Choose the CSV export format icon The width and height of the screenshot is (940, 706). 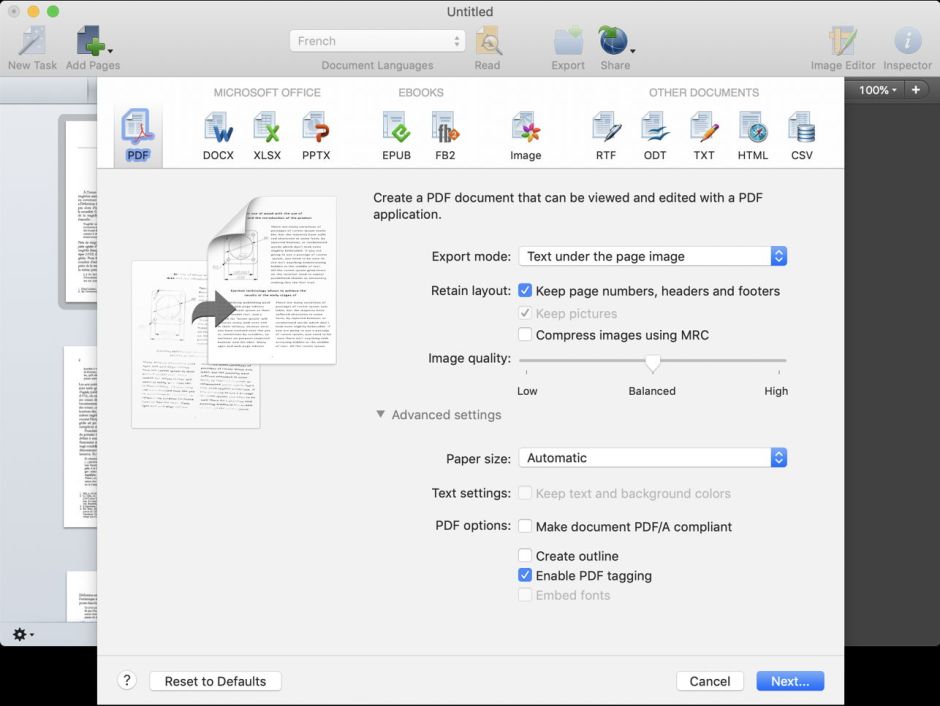click(x=801, y=135)
